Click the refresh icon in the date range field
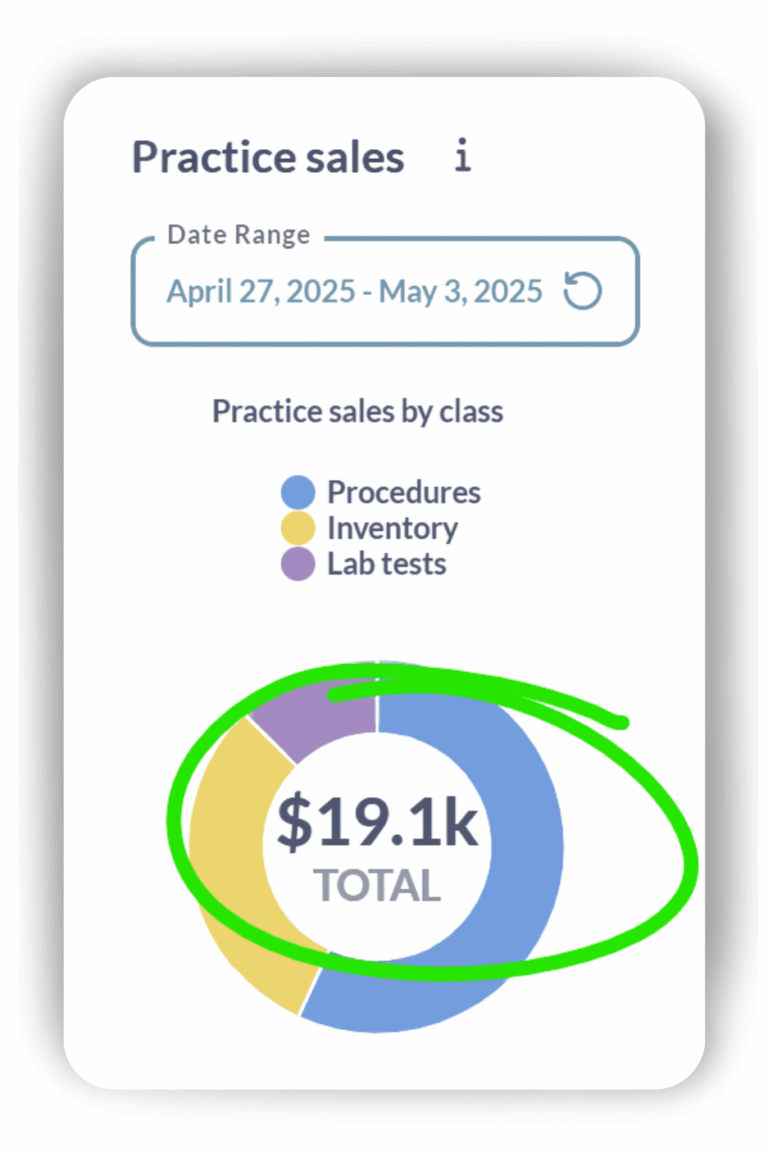Viewport: 768px width, 1152px height. [584, 290]
